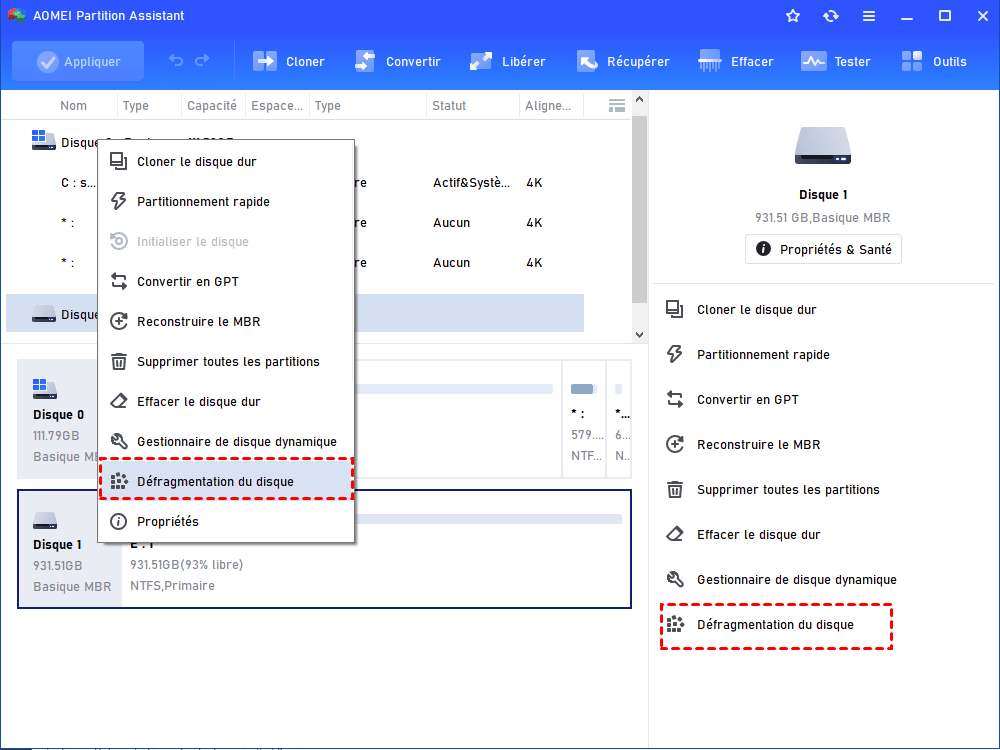Open the Outils toolbar item
Screen dimensions: 1000x750
coord(934,61)
